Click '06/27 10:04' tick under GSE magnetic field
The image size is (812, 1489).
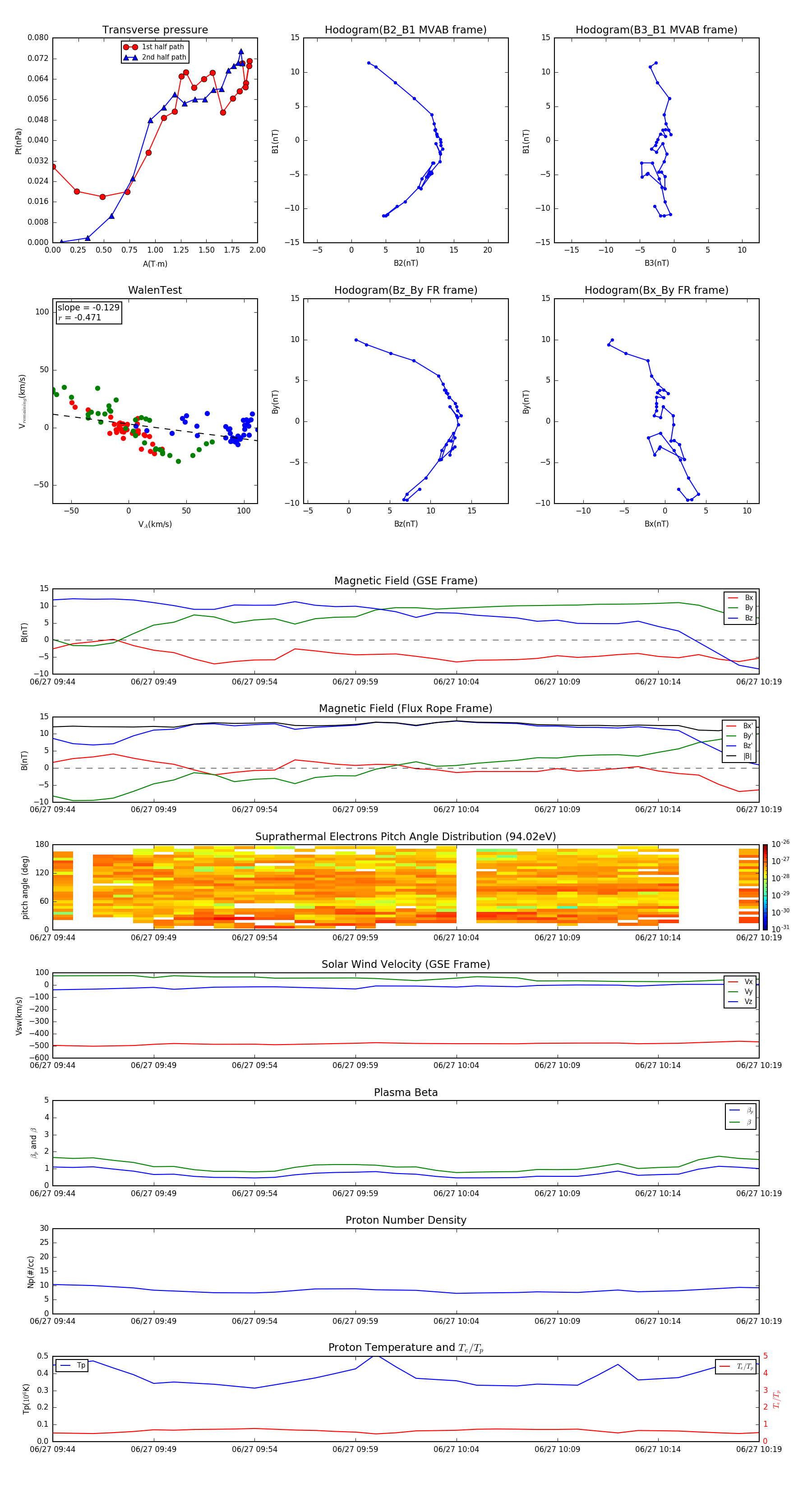pyautogui.click(x=457, y=682)
